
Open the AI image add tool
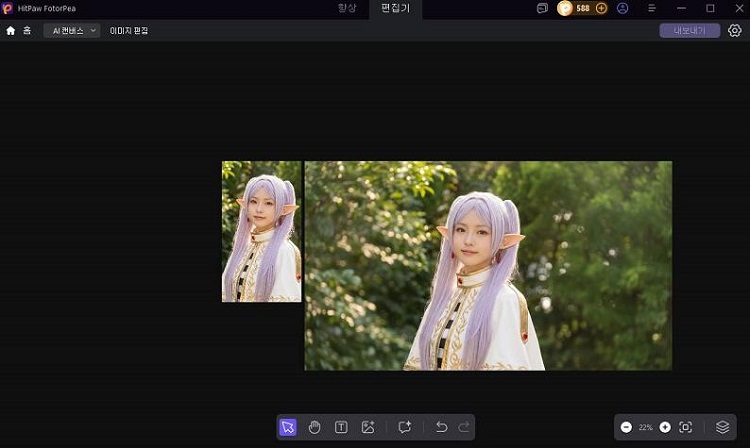tap(368, 427)
